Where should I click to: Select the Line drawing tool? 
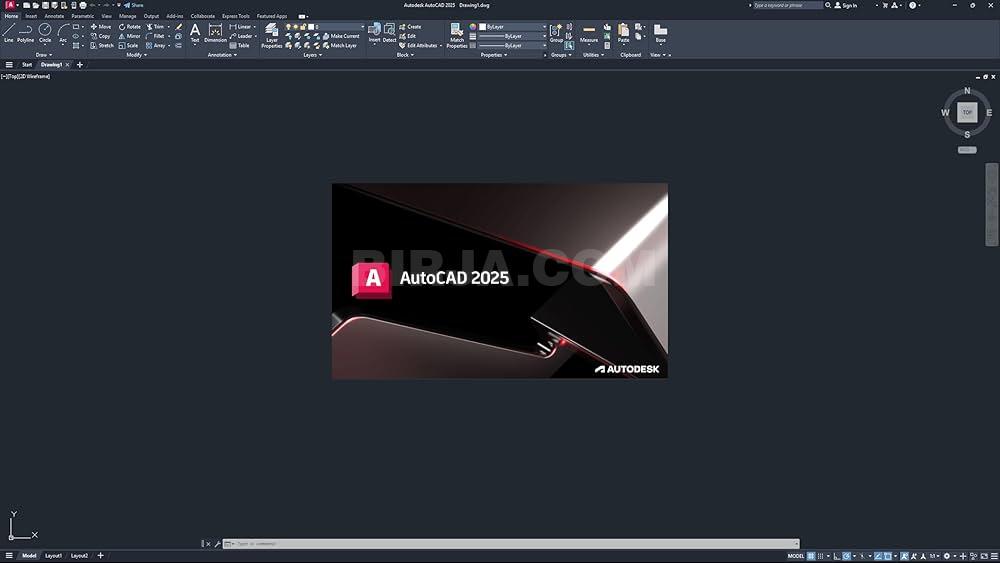[8, 32]
